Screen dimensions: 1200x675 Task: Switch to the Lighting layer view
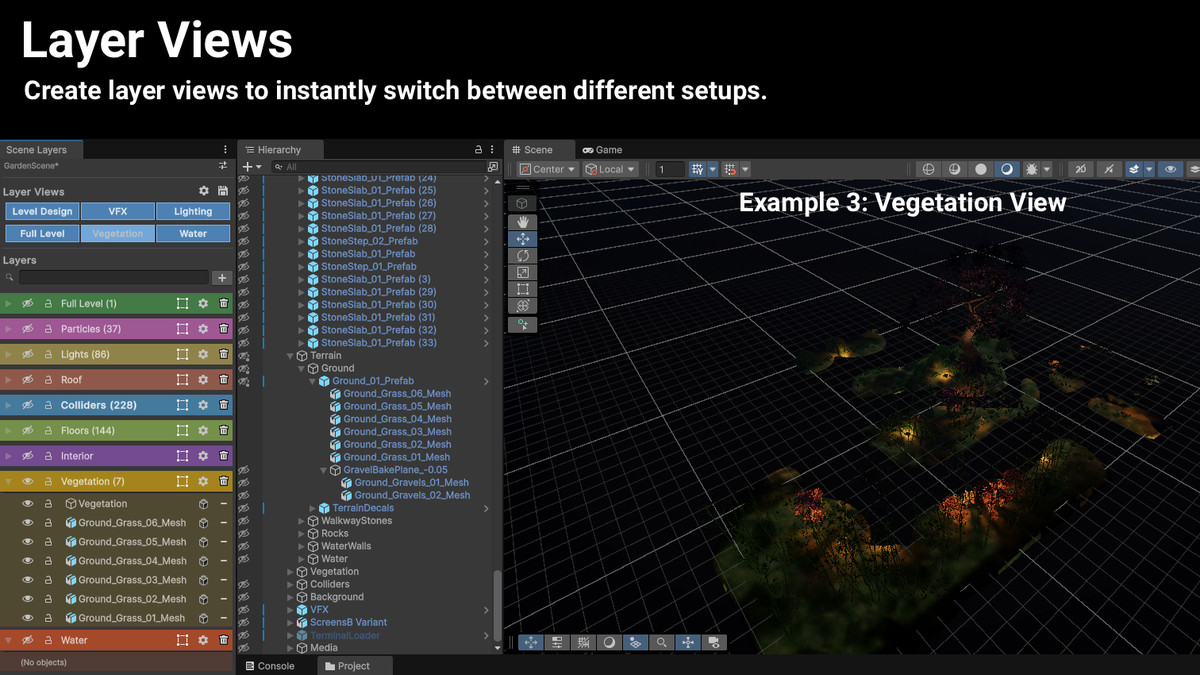pyautogui.click(x=193, y=211)
